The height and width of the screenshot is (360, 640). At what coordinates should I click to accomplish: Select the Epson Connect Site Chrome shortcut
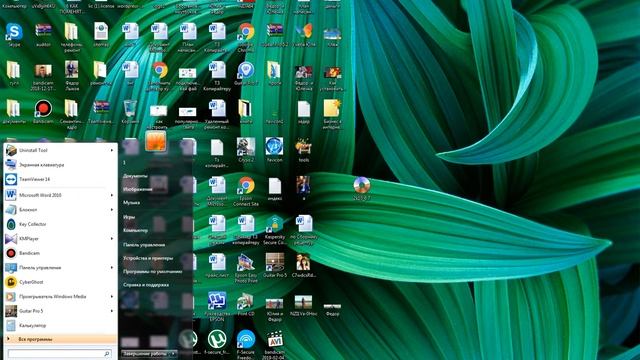[x=246, y=191]
